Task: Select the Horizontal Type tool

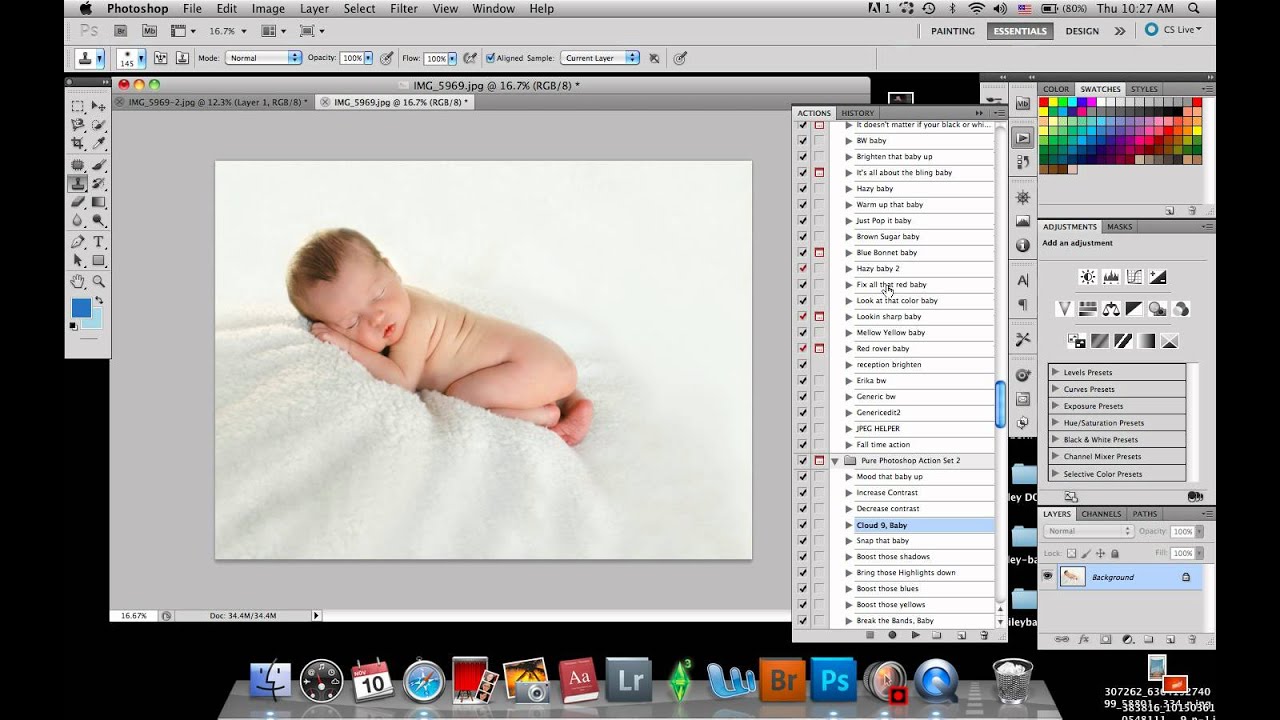Action: (99, 242)
